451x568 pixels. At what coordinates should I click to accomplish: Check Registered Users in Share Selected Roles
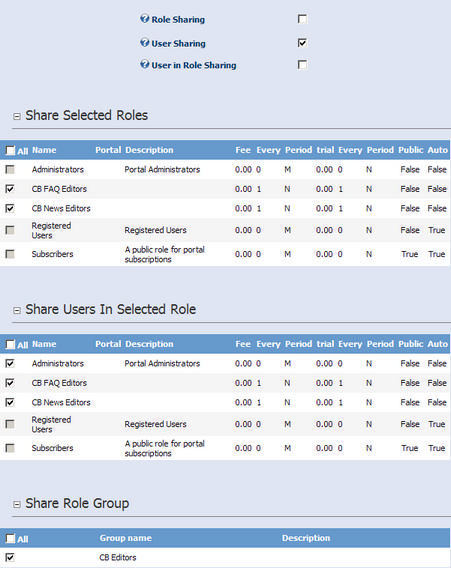point(10,230)
